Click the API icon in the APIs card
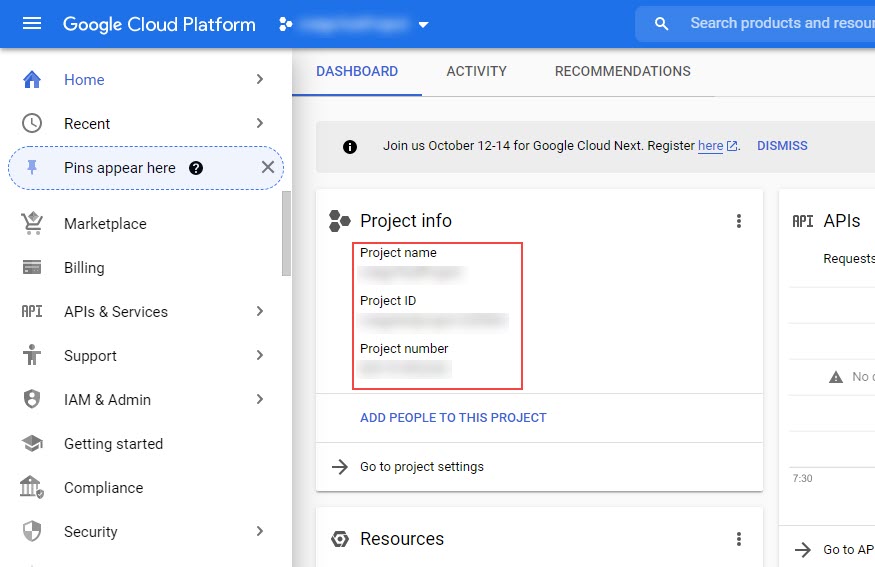875x567 pixels. [803, 222]
